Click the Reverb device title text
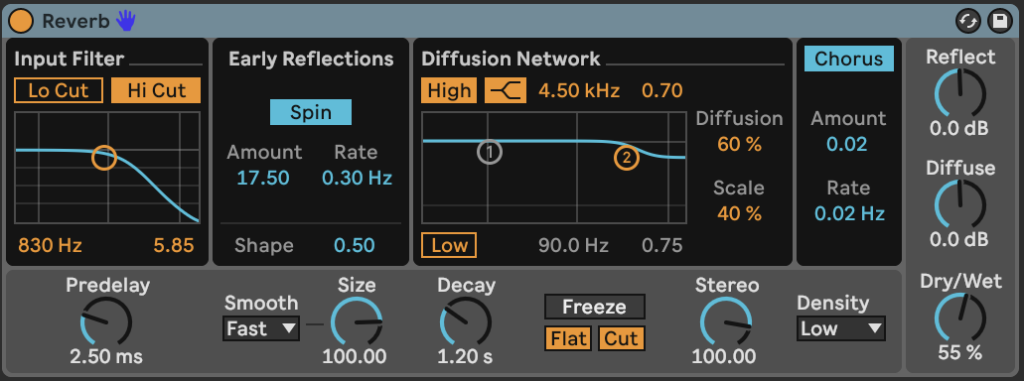Viewport: 1024px width, 381px height. pos(76,21)
